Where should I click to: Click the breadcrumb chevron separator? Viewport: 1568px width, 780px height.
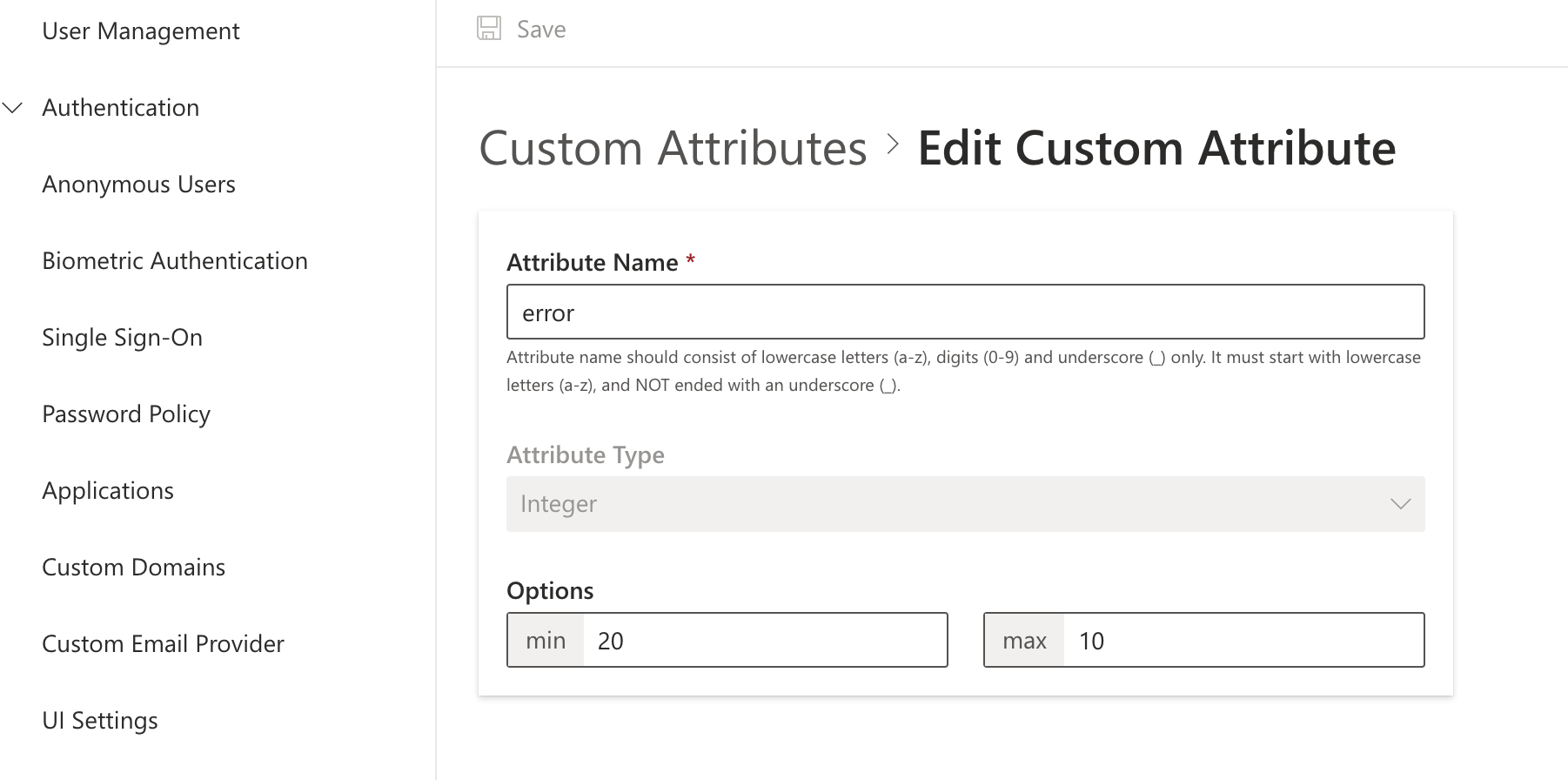893,145
